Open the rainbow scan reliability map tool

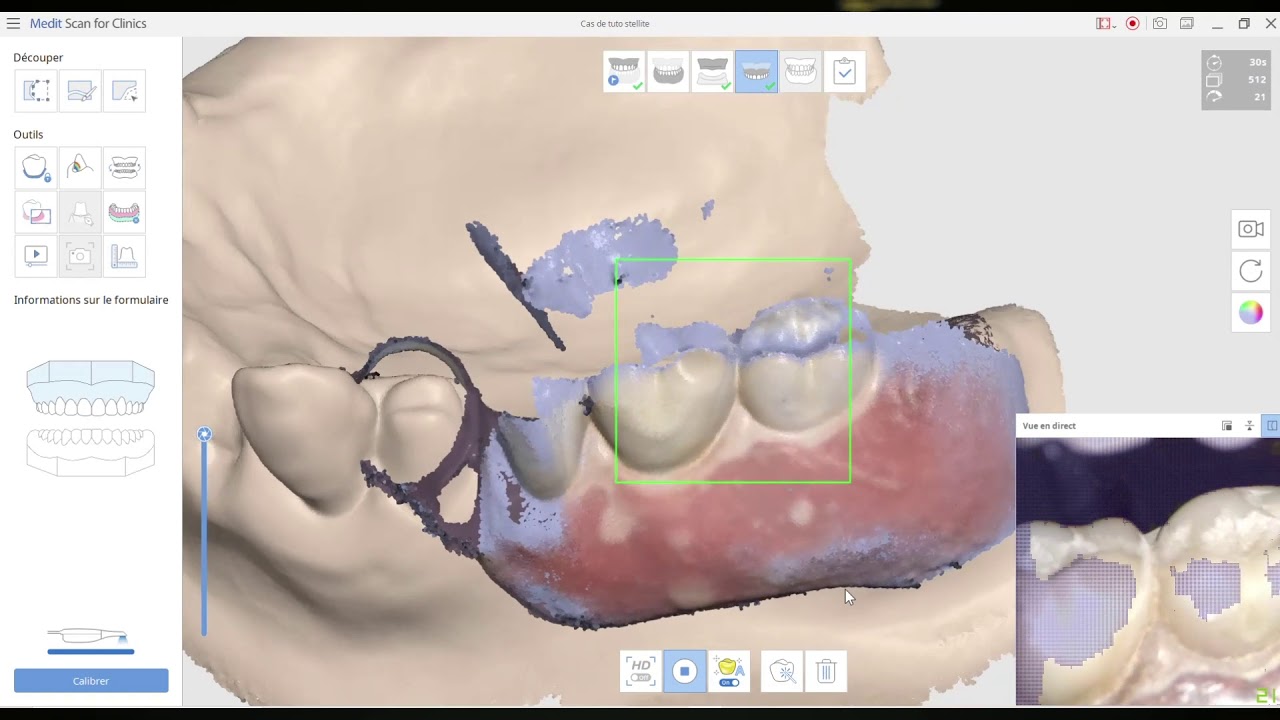tap(80, 167)
